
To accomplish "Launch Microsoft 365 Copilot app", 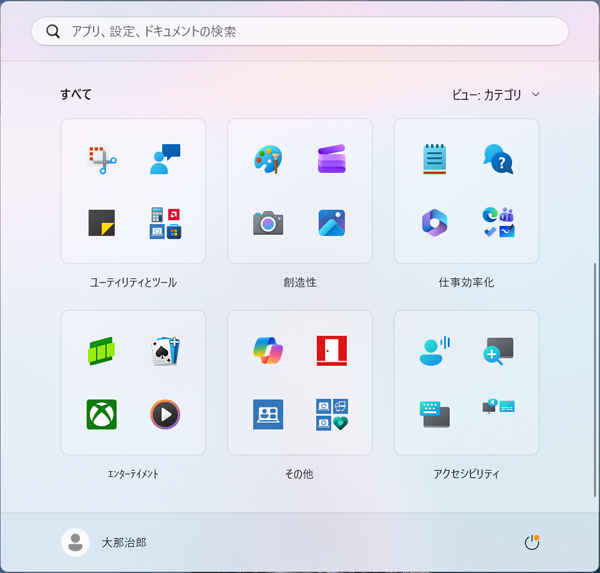I will pyautogui.click(x=435, y=222).
